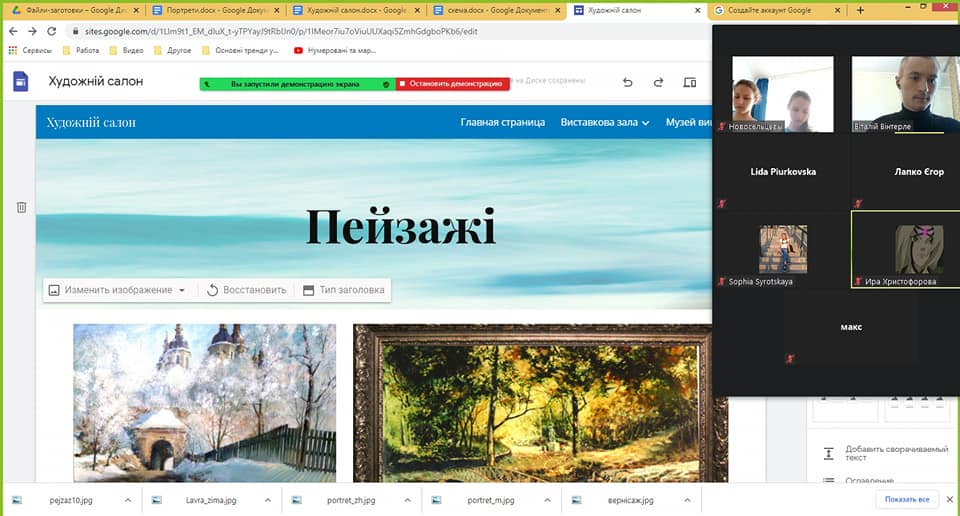Click the Вы запустили демонстрацию экрана bar
This screenshot has width=960, height=516.
pyautogui.click(x=298, y=84)
